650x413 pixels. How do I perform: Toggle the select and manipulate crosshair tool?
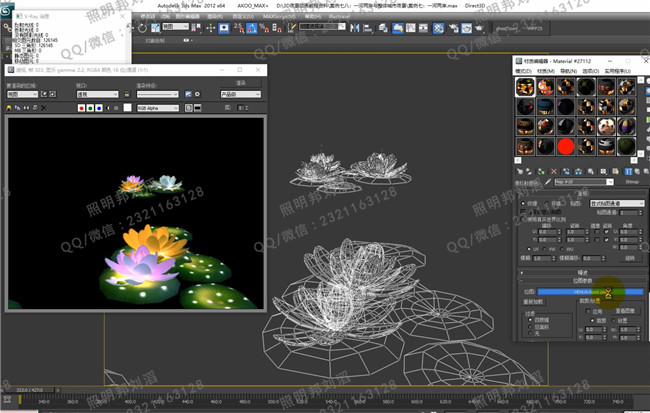[x=211, y=28]
